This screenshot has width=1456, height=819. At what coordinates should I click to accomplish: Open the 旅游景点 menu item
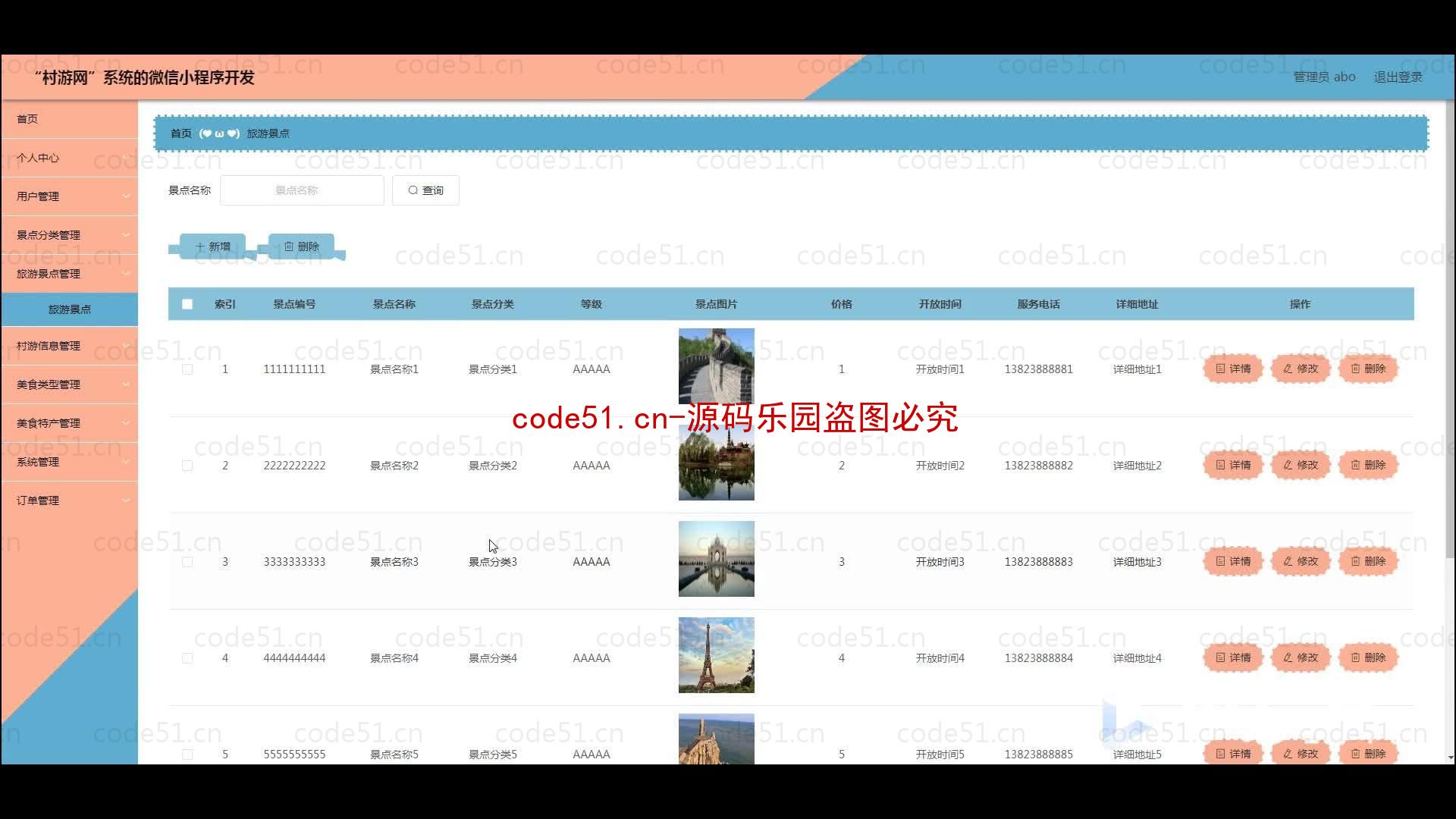pyautogui.click(x=67, y=308)
